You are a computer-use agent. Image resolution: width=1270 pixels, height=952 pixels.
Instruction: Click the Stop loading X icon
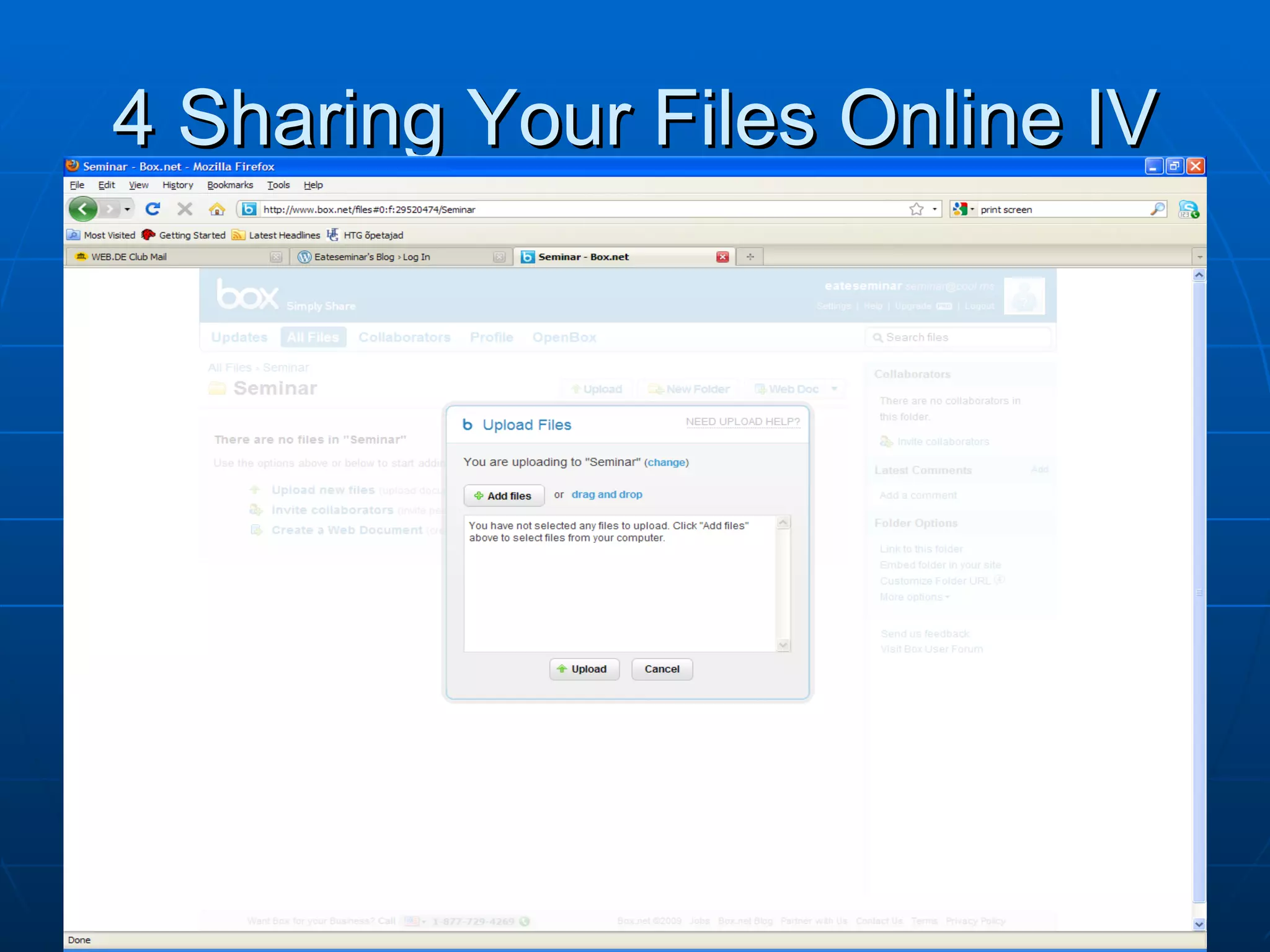coord(184,209)
